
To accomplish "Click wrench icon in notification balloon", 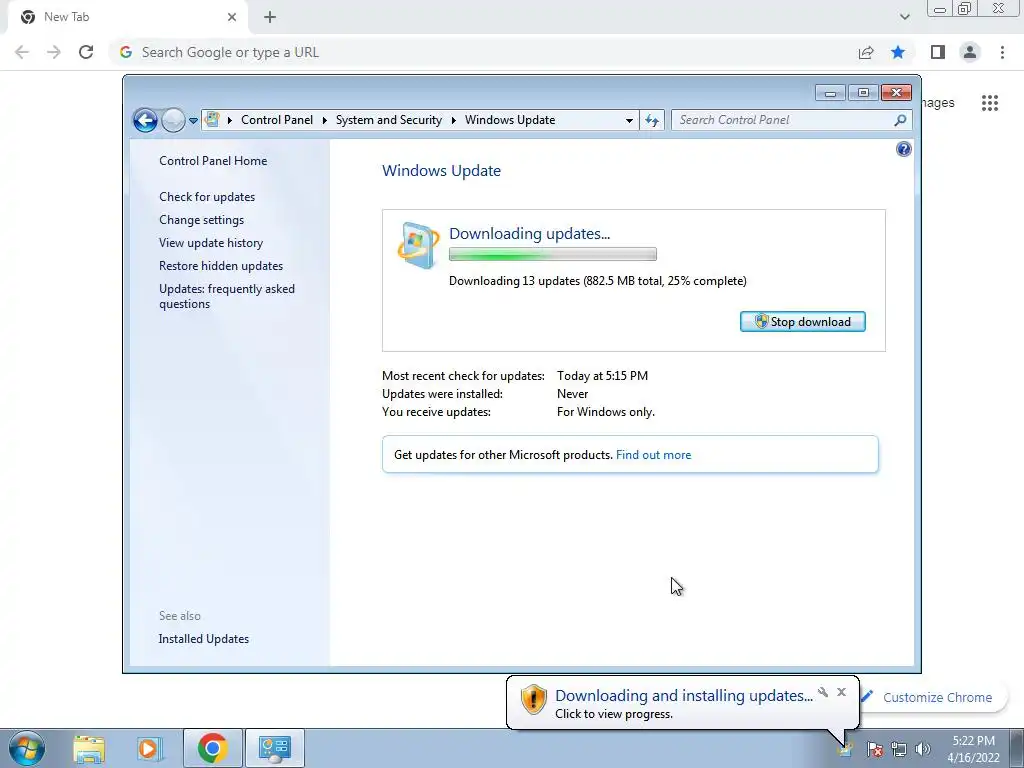I will coord(823,692).
